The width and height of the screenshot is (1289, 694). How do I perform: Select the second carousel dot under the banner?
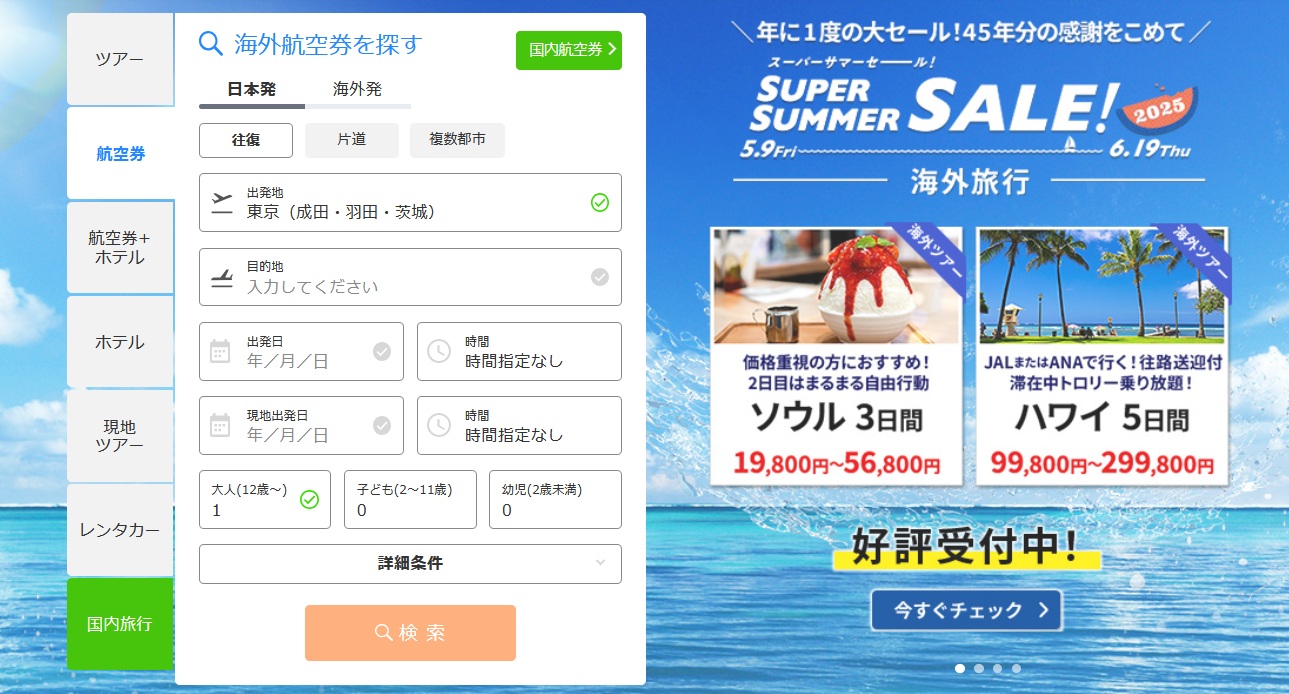[x=979, y=668]
